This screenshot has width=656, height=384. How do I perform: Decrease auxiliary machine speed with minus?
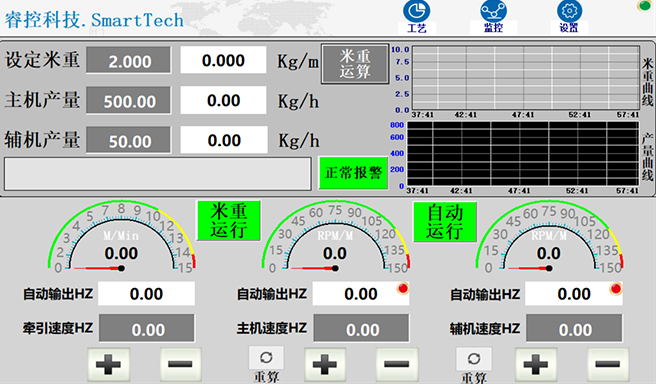click(x=608, y=364)
